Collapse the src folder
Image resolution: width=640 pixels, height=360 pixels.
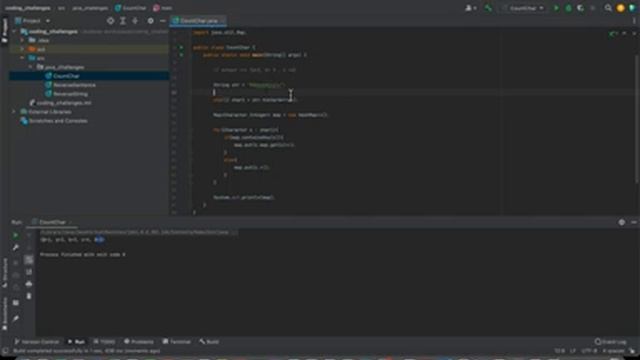point(22,58)
